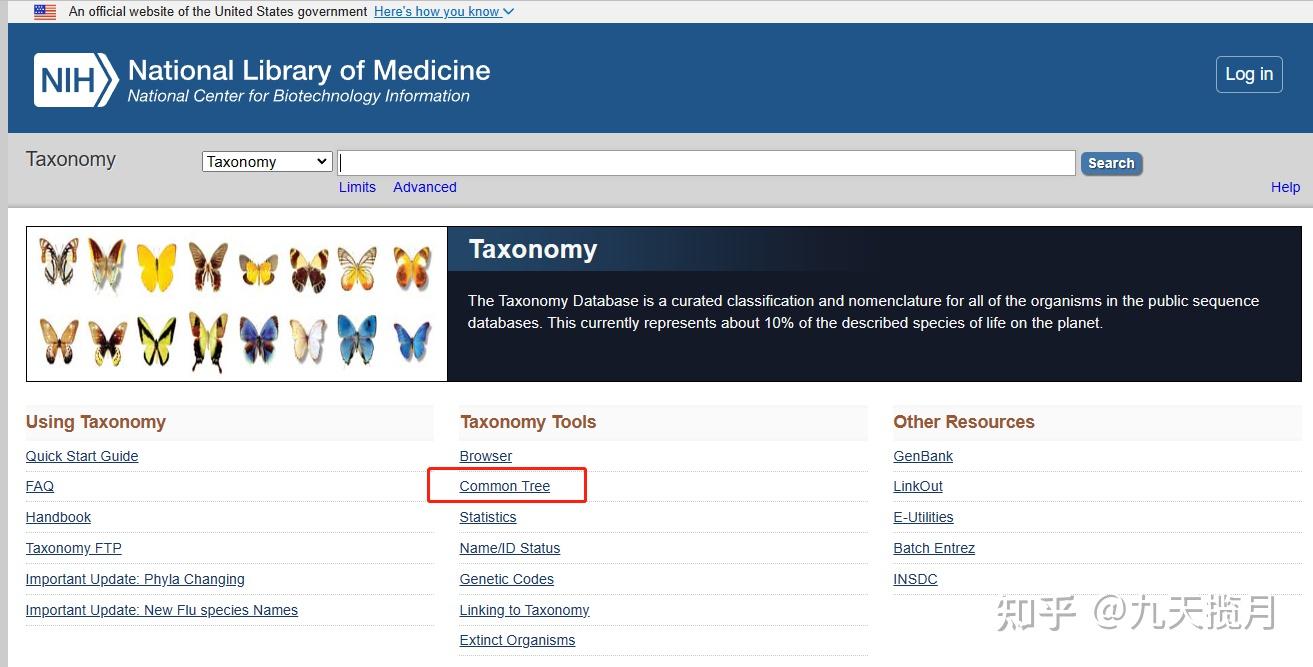Open the Limits link
1313x667 pixels.
tap(357, 187)
